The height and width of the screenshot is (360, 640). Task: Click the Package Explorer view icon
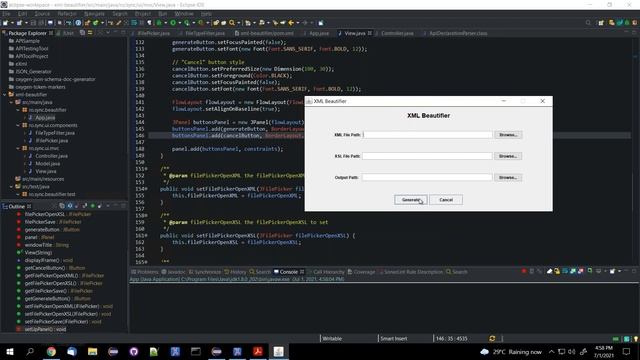pos(4,33)
